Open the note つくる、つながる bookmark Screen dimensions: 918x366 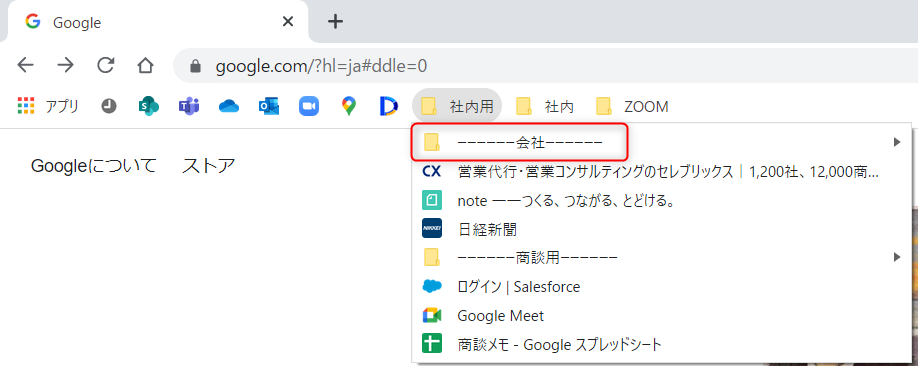[662, 200]
